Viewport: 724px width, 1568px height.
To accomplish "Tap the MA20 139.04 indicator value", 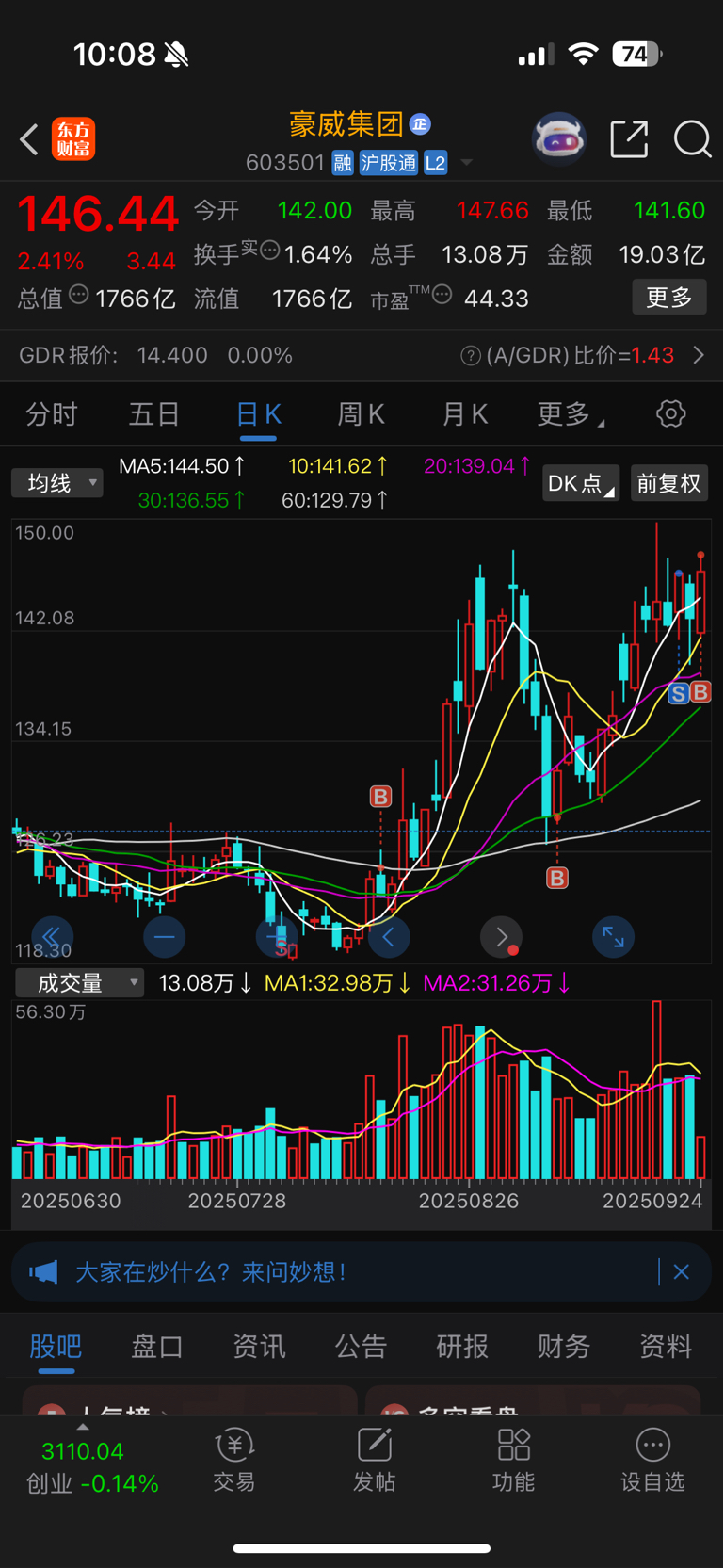I will click(x=477, y=466).
